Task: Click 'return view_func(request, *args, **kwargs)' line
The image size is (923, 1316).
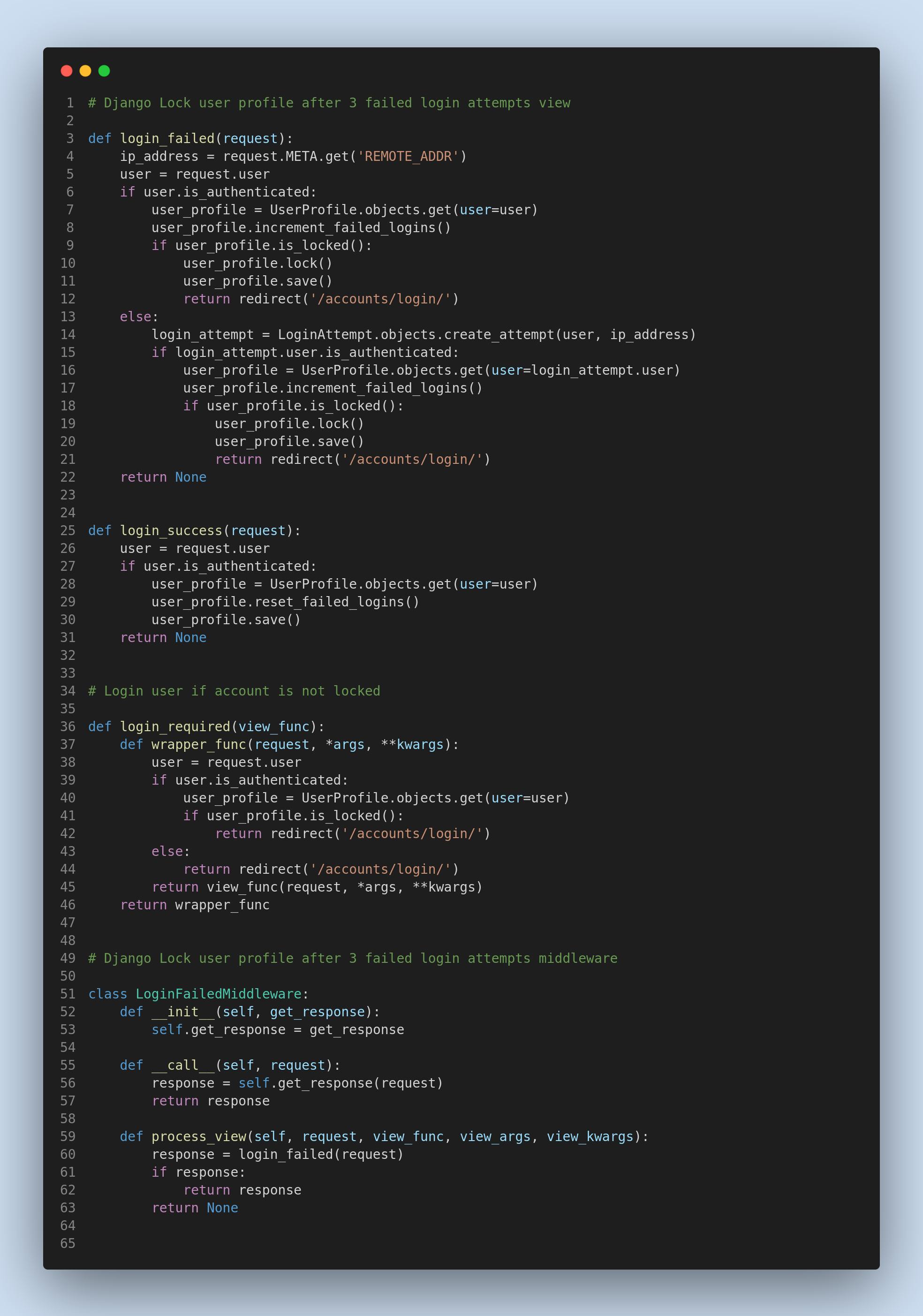Action: 317,887
